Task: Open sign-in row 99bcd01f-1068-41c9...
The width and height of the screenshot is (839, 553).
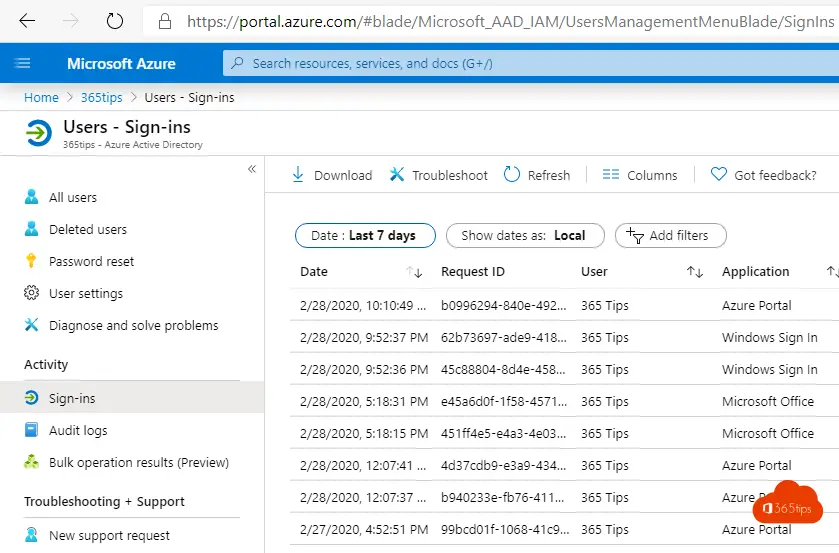Action: 565,529
